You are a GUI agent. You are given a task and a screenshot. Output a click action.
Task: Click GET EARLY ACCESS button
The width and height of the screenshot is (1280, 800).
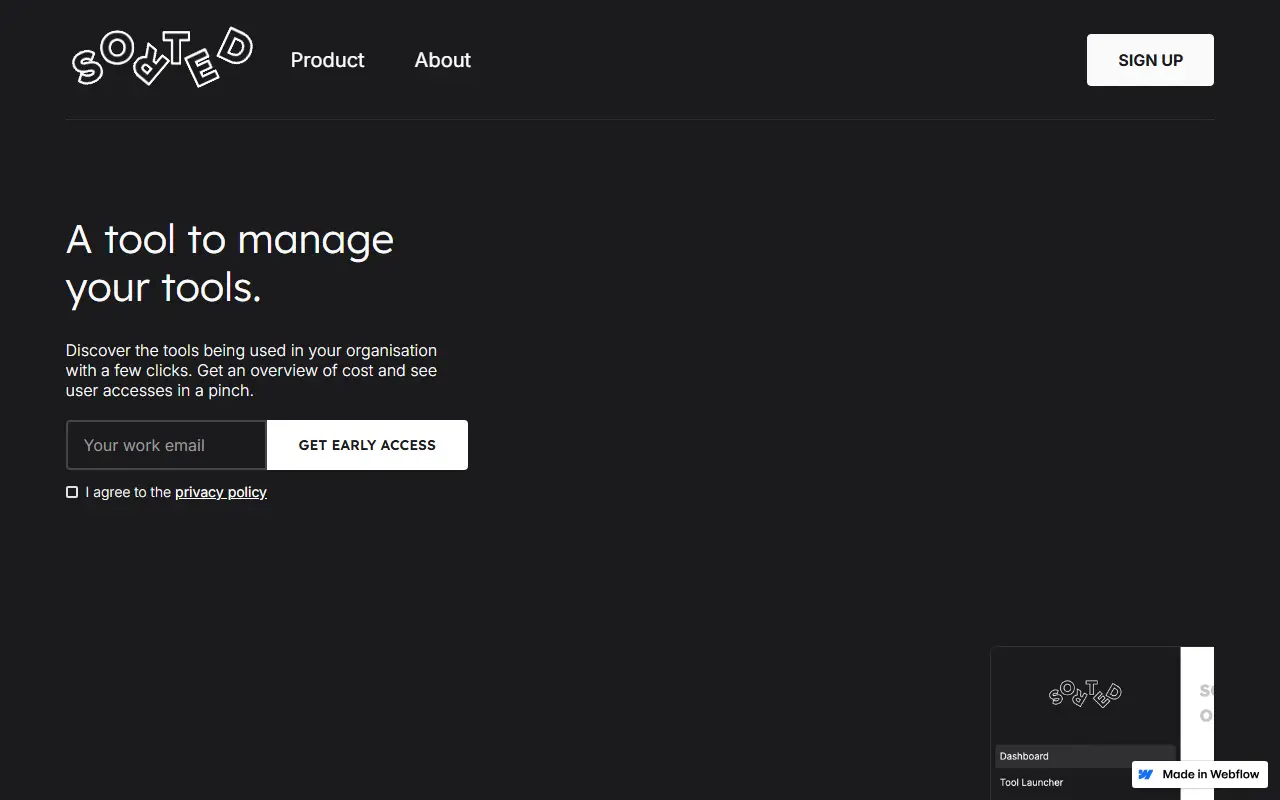point(367,445)
